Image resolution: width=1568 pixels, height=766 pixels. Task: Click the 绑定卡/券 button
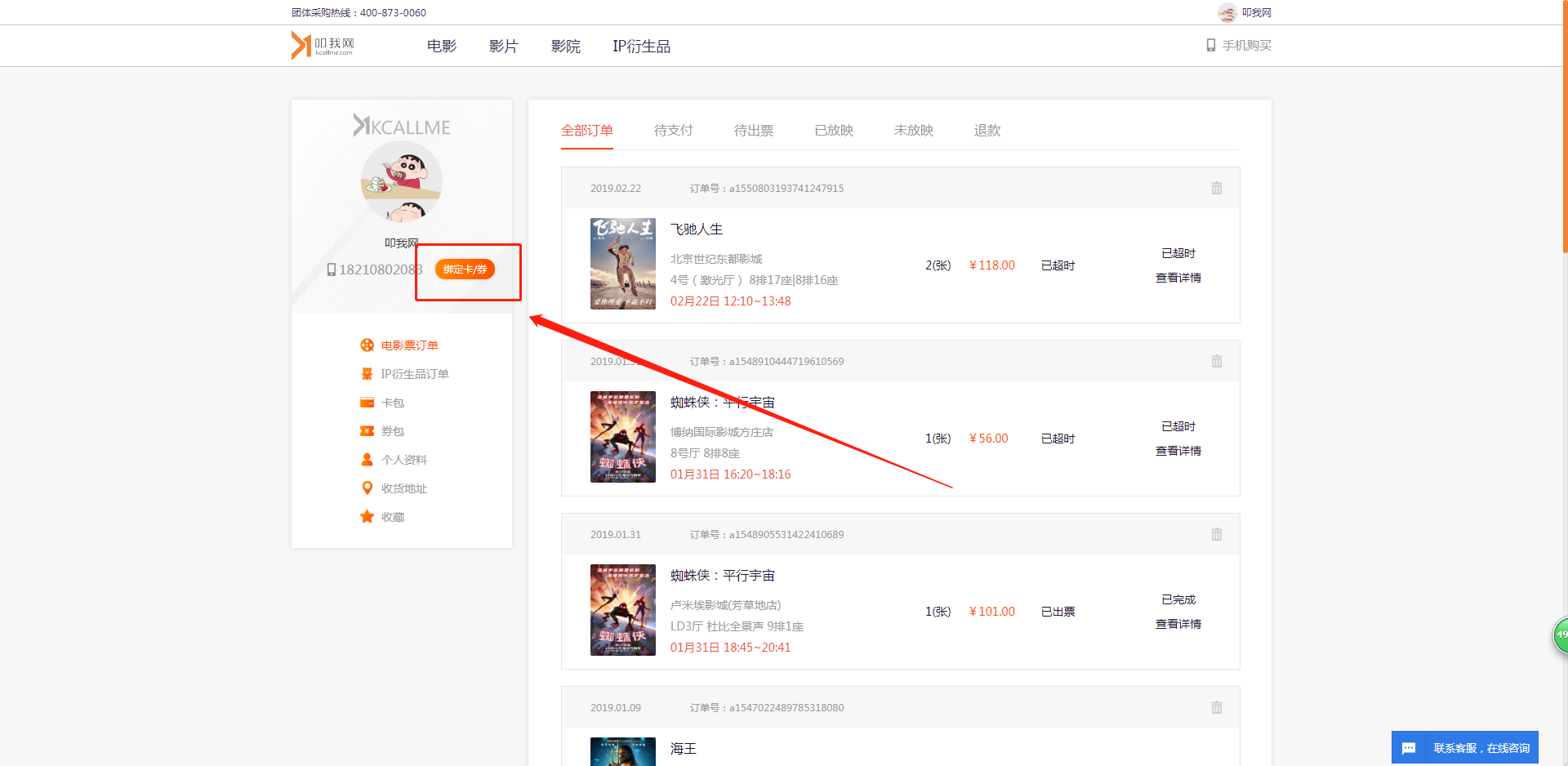pyautogui.click(x=465, y=269)
